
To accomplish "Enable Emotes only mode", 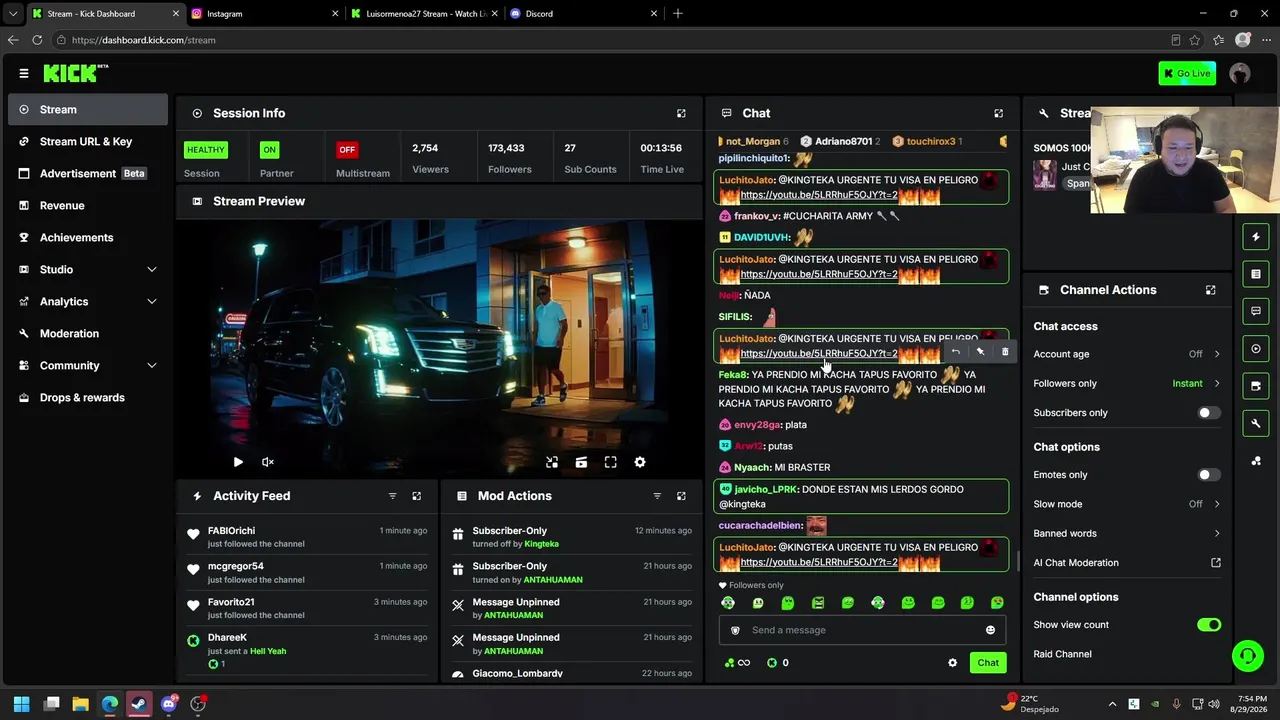I will pyautogui.click(x=1209, y=475).
